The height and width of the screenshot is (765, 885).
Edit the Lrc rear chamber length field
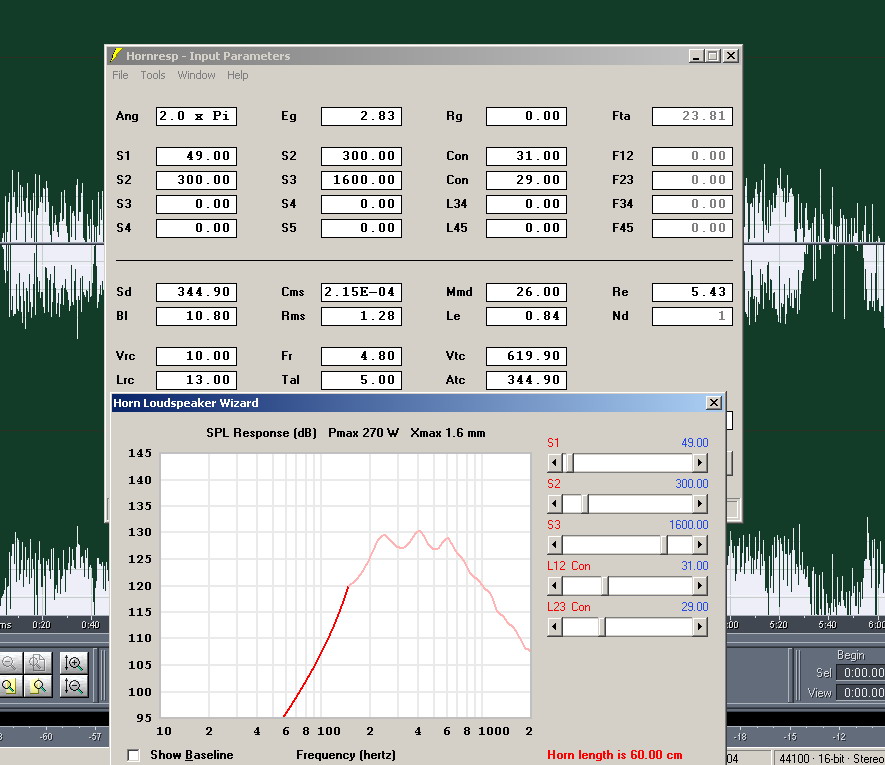pos(196,380)
